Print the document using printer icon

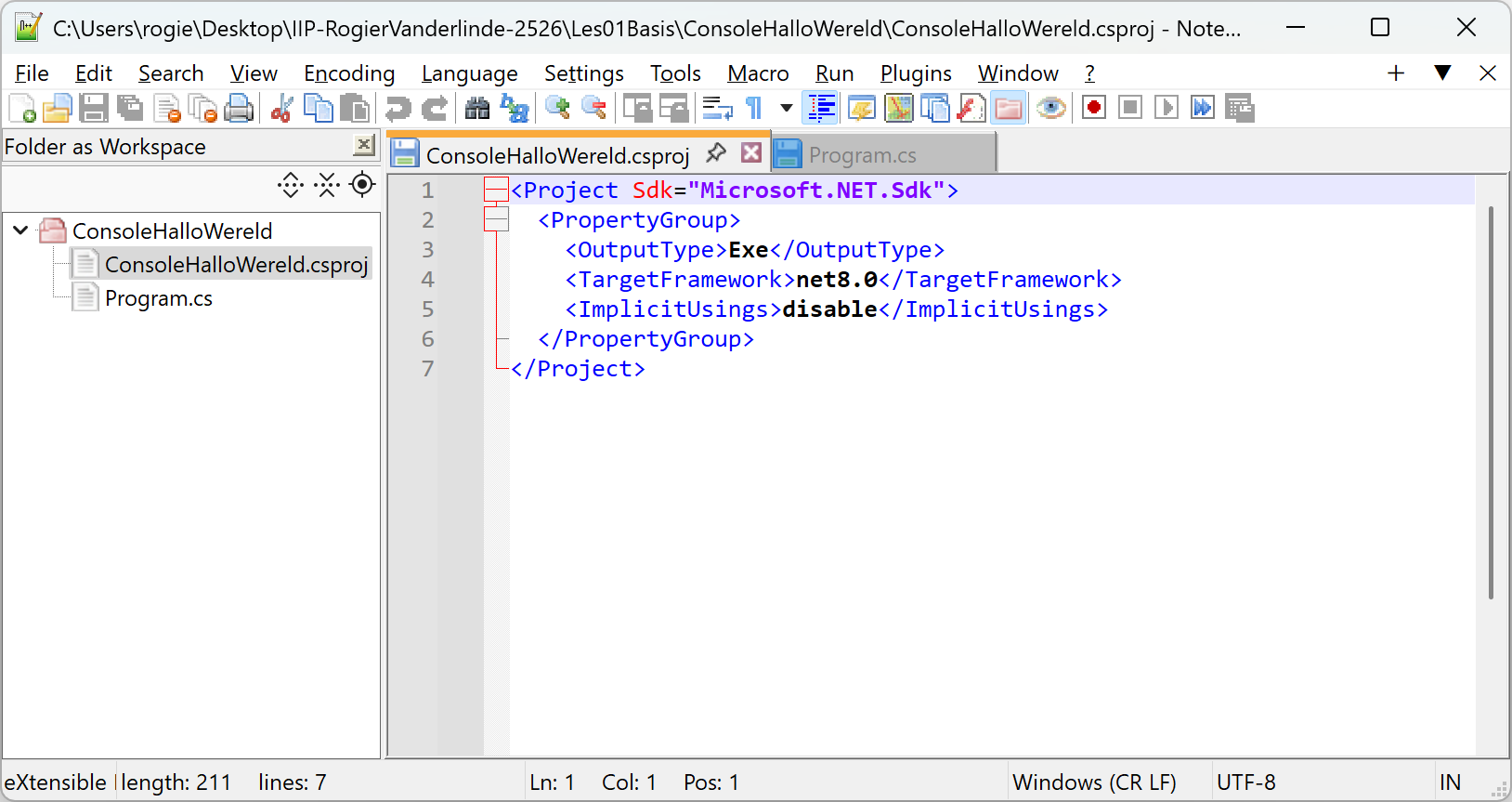pos(239,109)
